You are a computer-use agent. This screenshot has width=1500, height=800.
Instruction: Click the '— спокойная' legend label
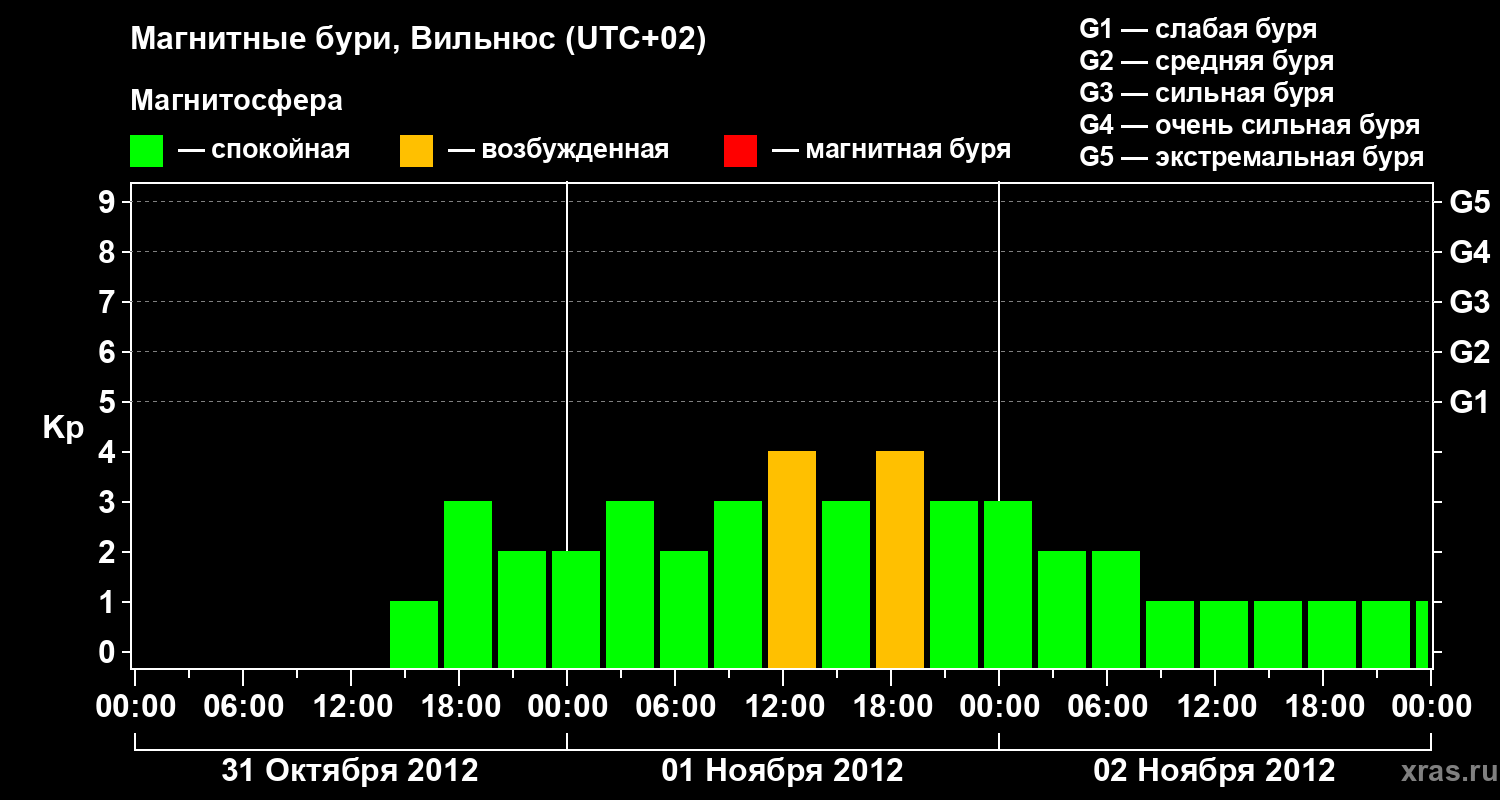(264, 150)
